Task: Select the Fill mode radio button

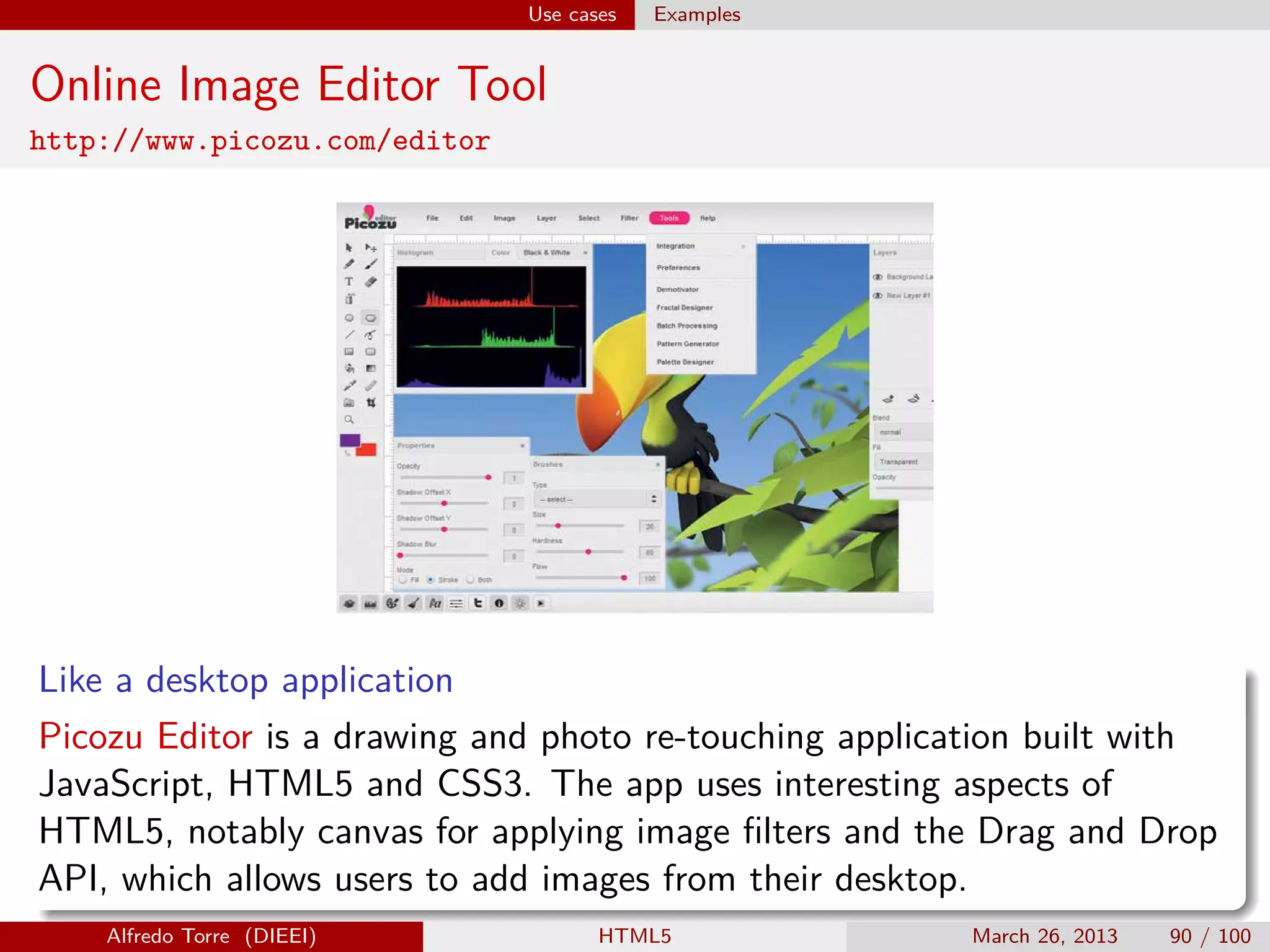Action: point(403,580)
